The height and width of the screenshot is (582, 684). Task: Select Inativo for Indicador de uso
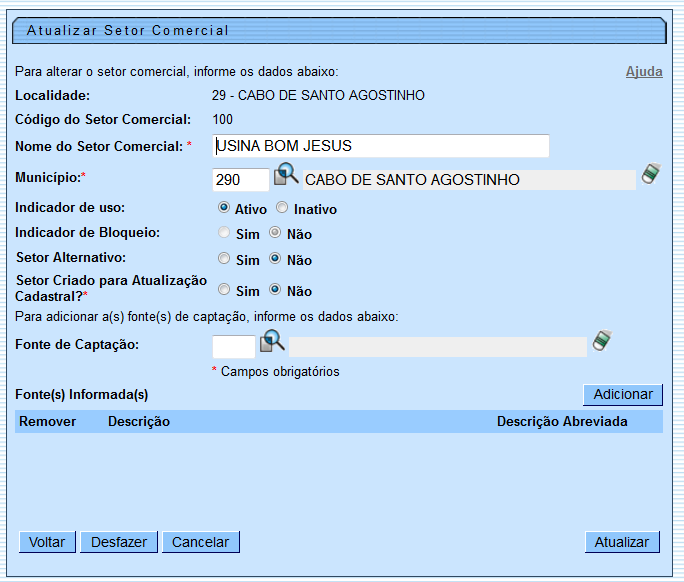click(x=282, y=209)
